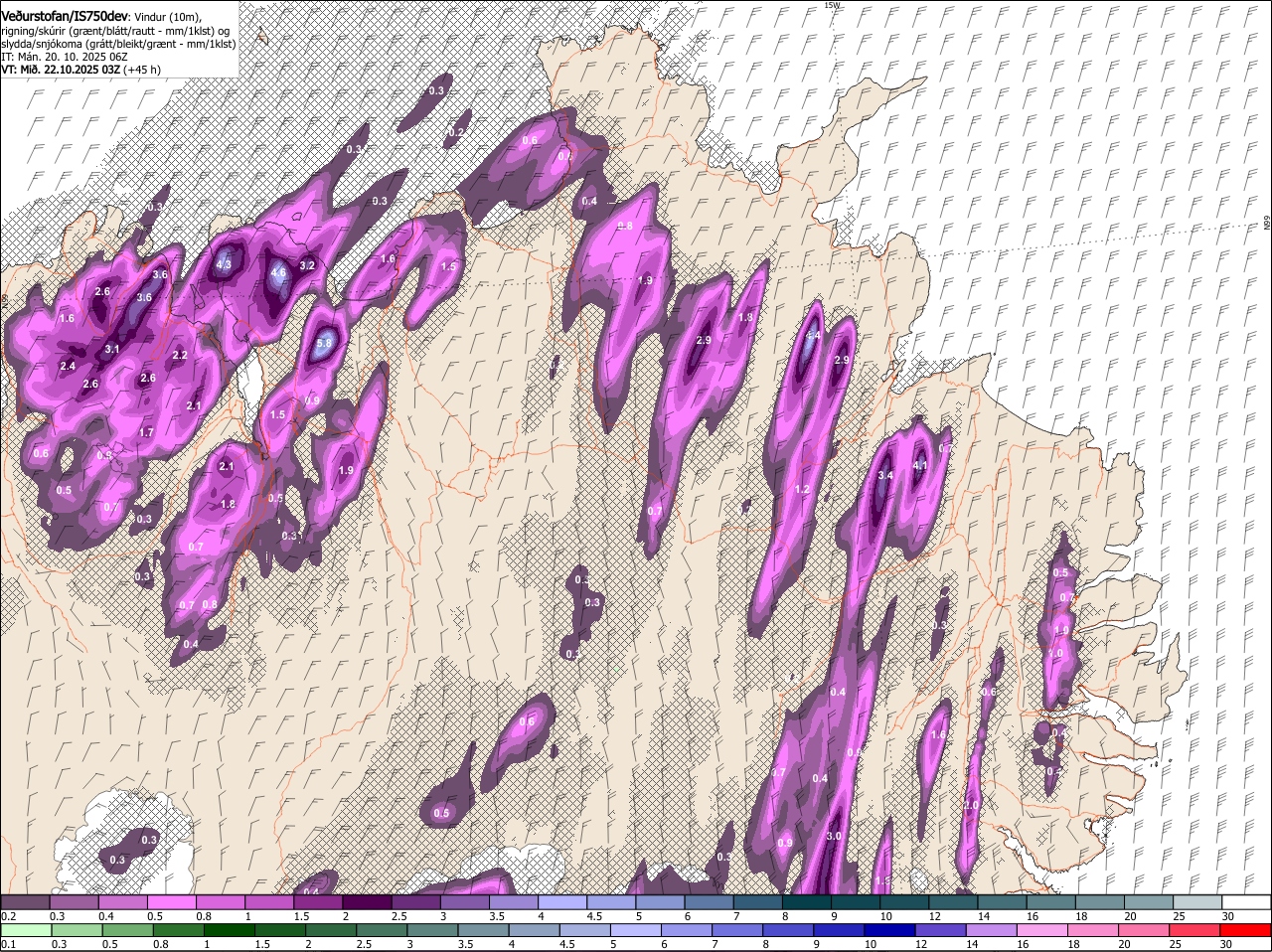The height and width of the screenshot is (952, 1272).
Task: Click the top legend swatch between 0.2 and 0.3
Action: (26, 902)
